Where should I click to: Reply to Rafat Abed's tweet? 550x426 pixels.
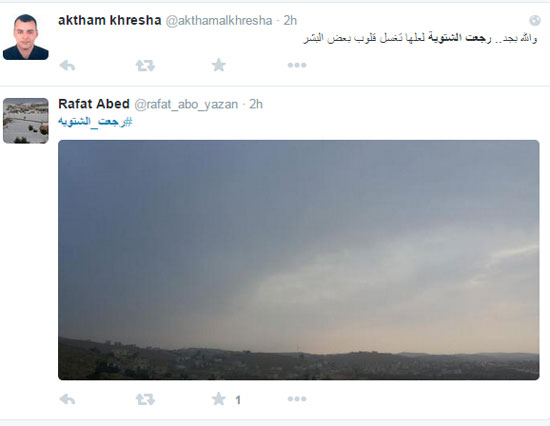pos(67,399)
